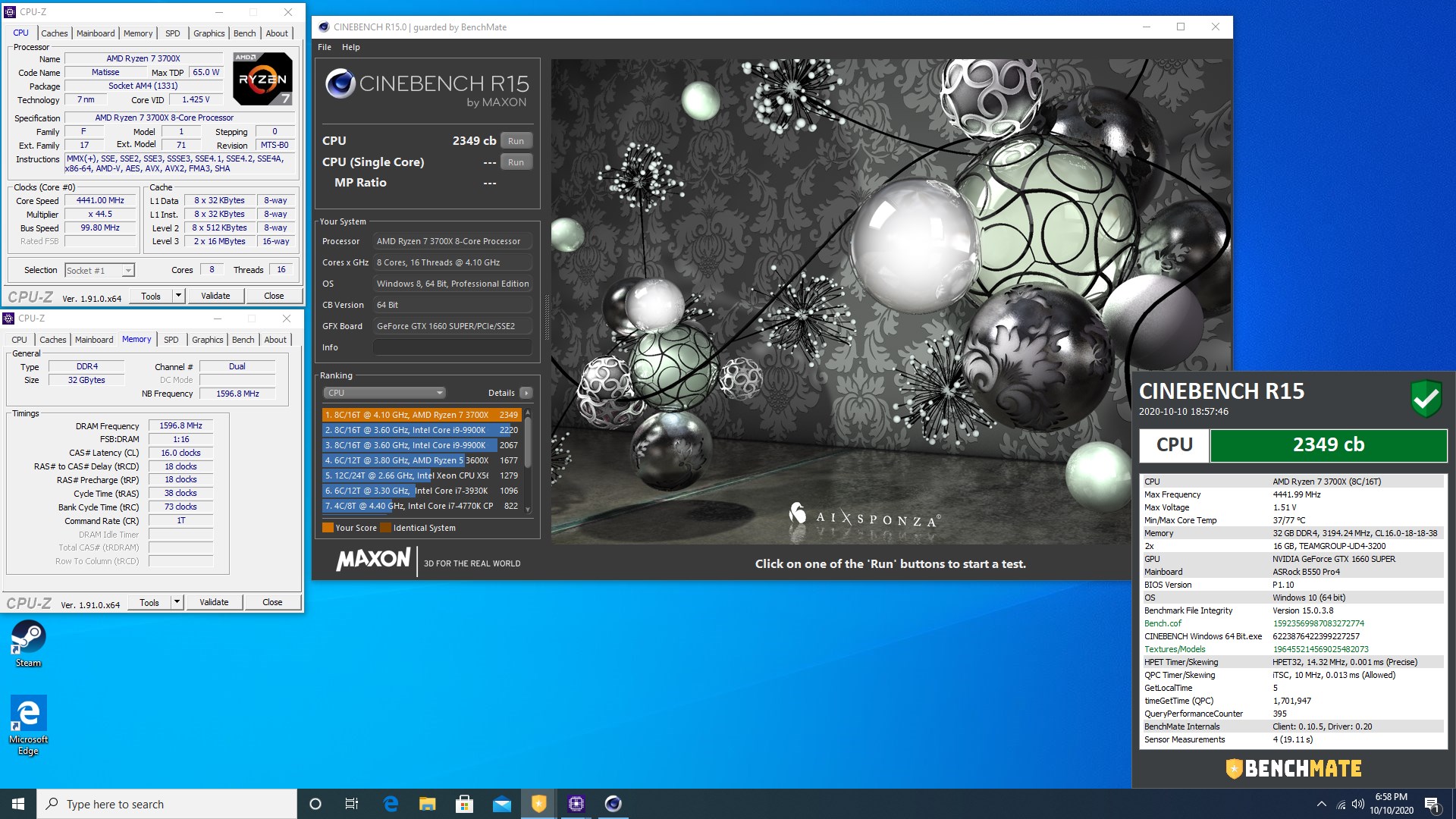This screenshot has width=1456, height=819.
Task: Open the notification center icon
Action: [1432, 804]
